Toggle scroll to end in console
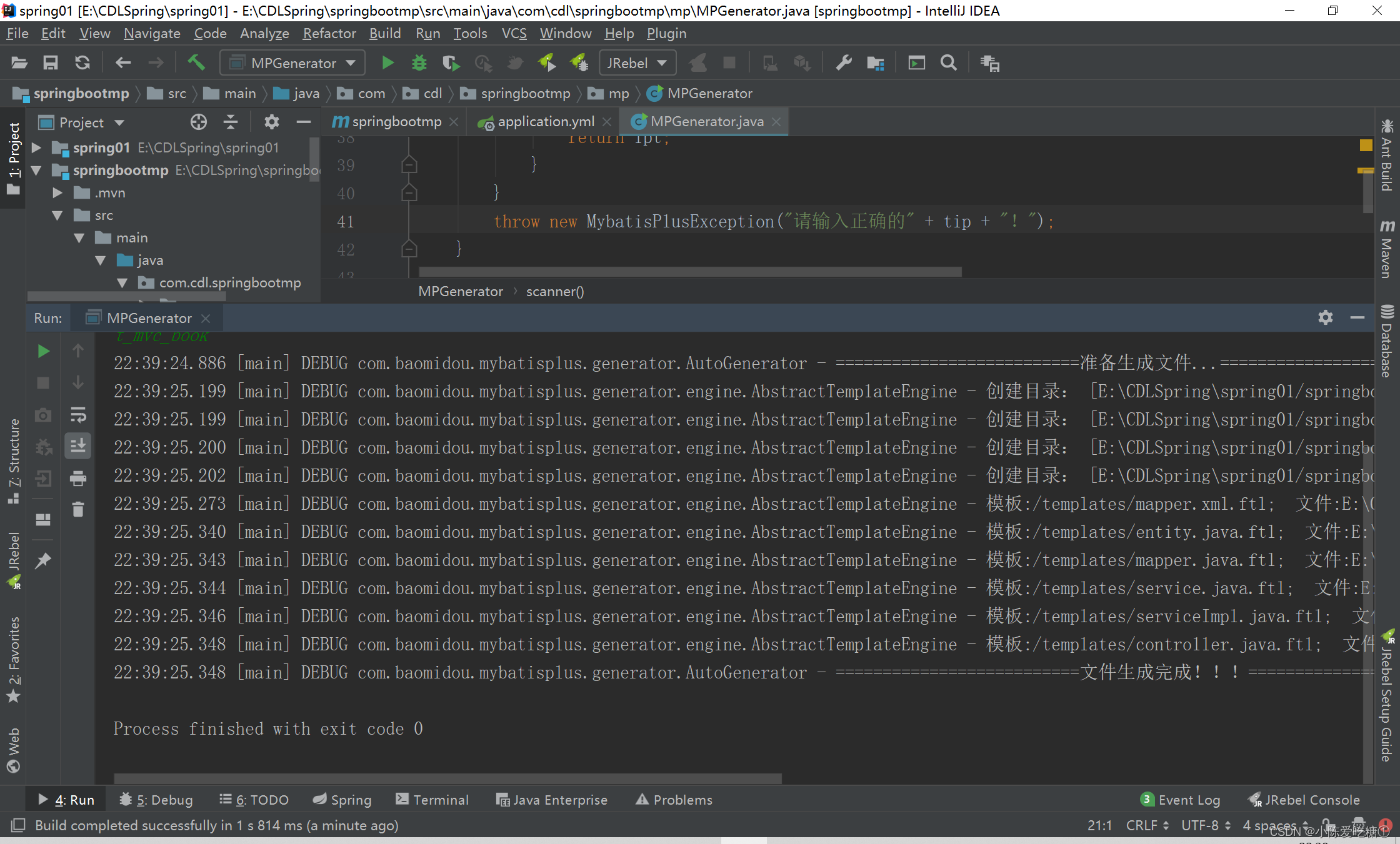This screenshot has height=844, width=1400. click(78, 446)
